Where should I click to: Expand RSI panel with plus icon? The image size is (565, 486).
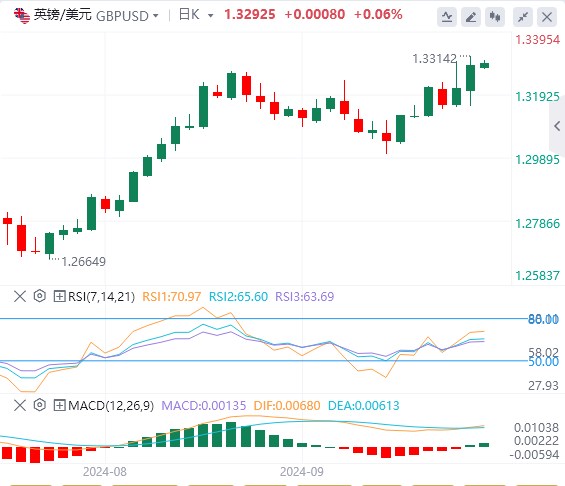coord(59,296)
